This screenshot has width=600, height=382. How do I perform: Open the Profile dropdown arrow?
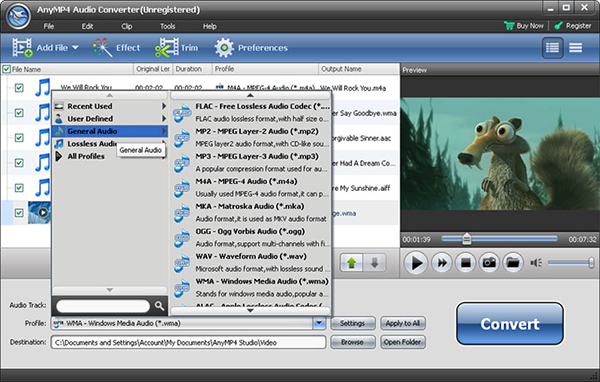click(319, 323)
